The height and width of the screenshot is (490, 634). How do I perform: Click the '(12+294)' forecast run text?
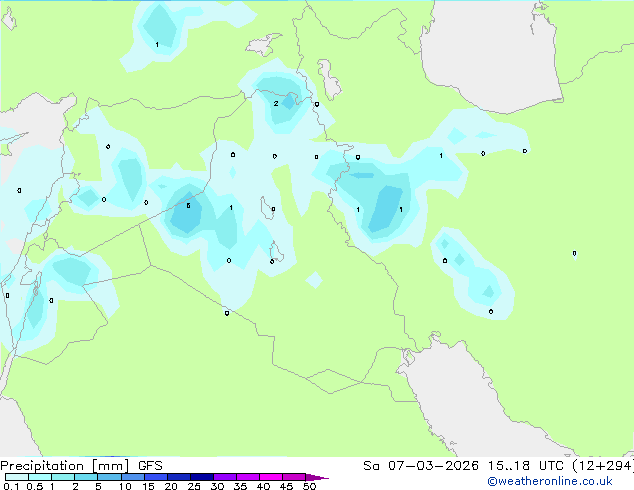pos(603,465)
